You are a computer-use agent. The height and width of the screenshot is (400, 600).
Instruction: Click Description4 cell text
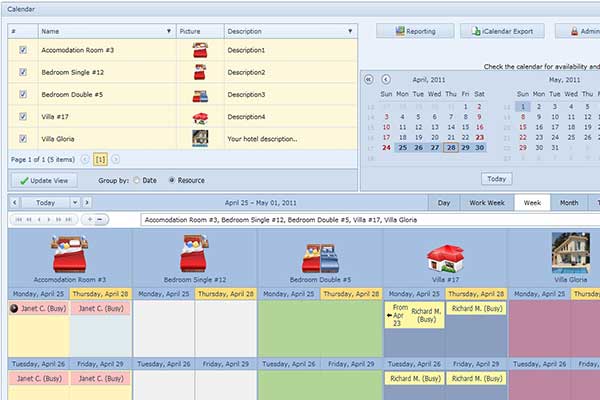pyautogui.click(x=246, y=116)
